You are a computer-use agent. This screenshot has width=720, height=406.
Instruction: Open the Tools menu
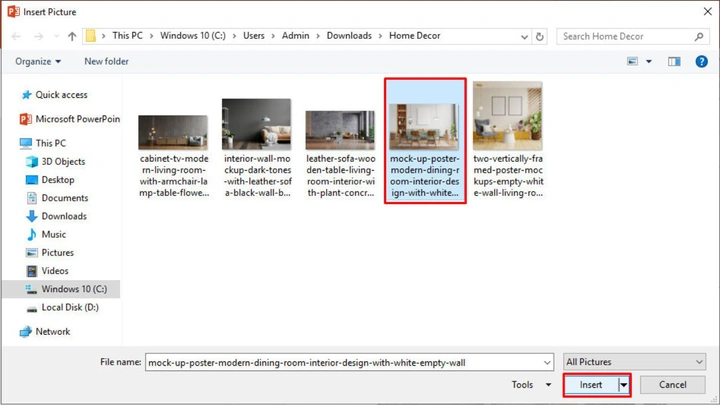[x=531, y=385]
